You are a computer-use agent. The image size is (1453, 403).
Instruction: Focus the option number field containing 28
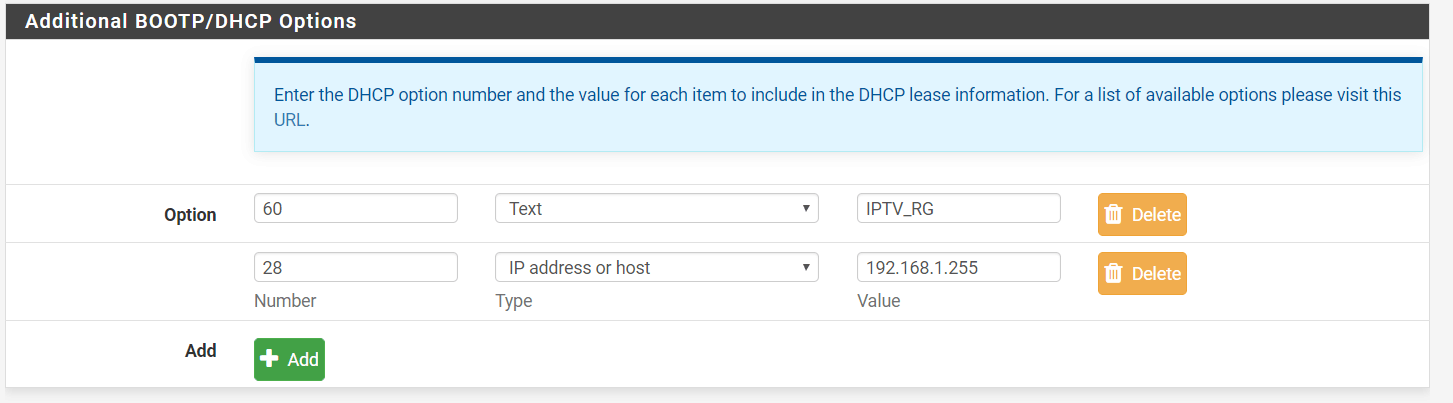coord(355,268)
